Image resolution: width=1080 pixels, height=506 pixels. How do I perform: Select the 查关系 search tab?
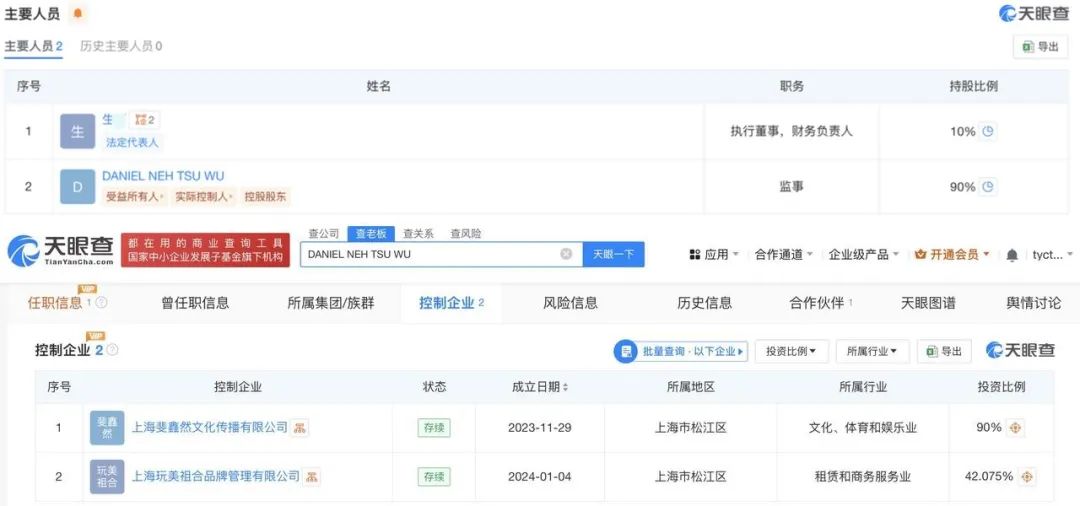click(418, 234)
